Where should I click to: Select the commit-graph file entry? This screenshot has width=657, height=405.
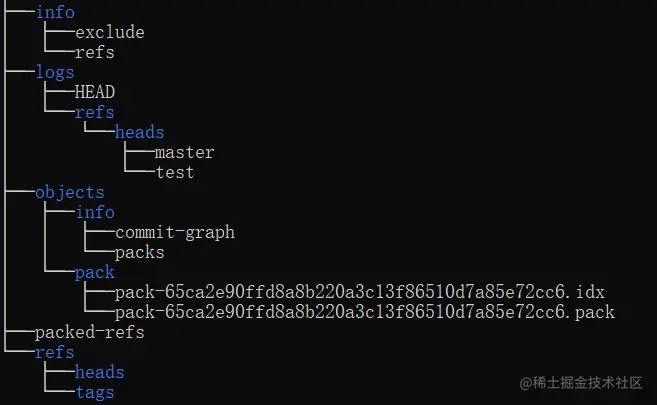174,232
